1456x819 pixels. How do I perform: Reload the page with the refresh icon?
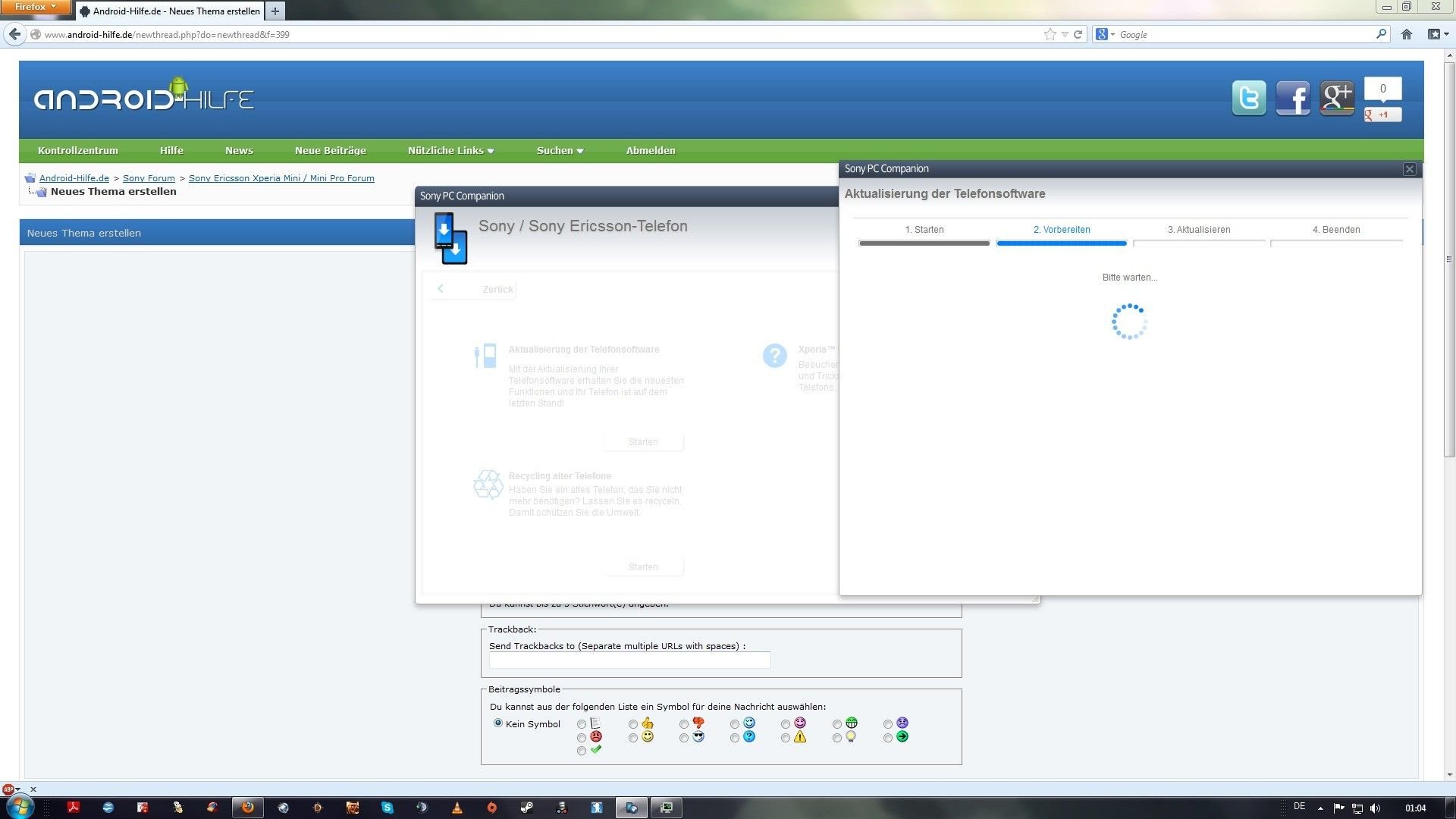click(1078, 34)
